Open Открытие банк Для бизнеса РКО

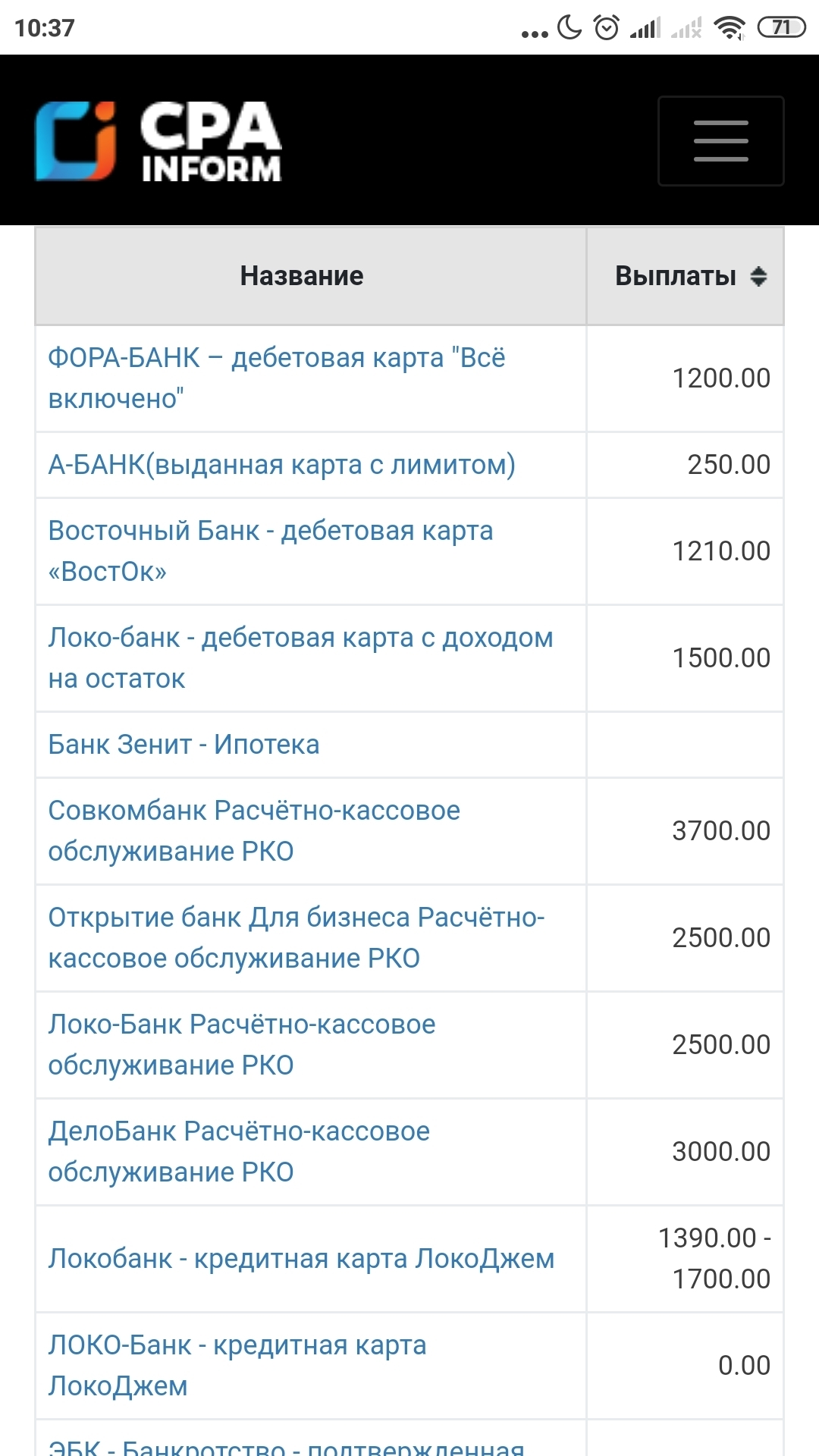297,937
